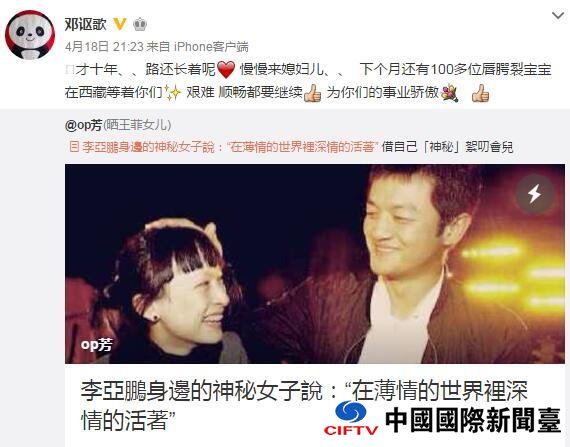Click the last thumbs-up emoji in post
Screen dimensions: 570x447
[x=481, y=93]
